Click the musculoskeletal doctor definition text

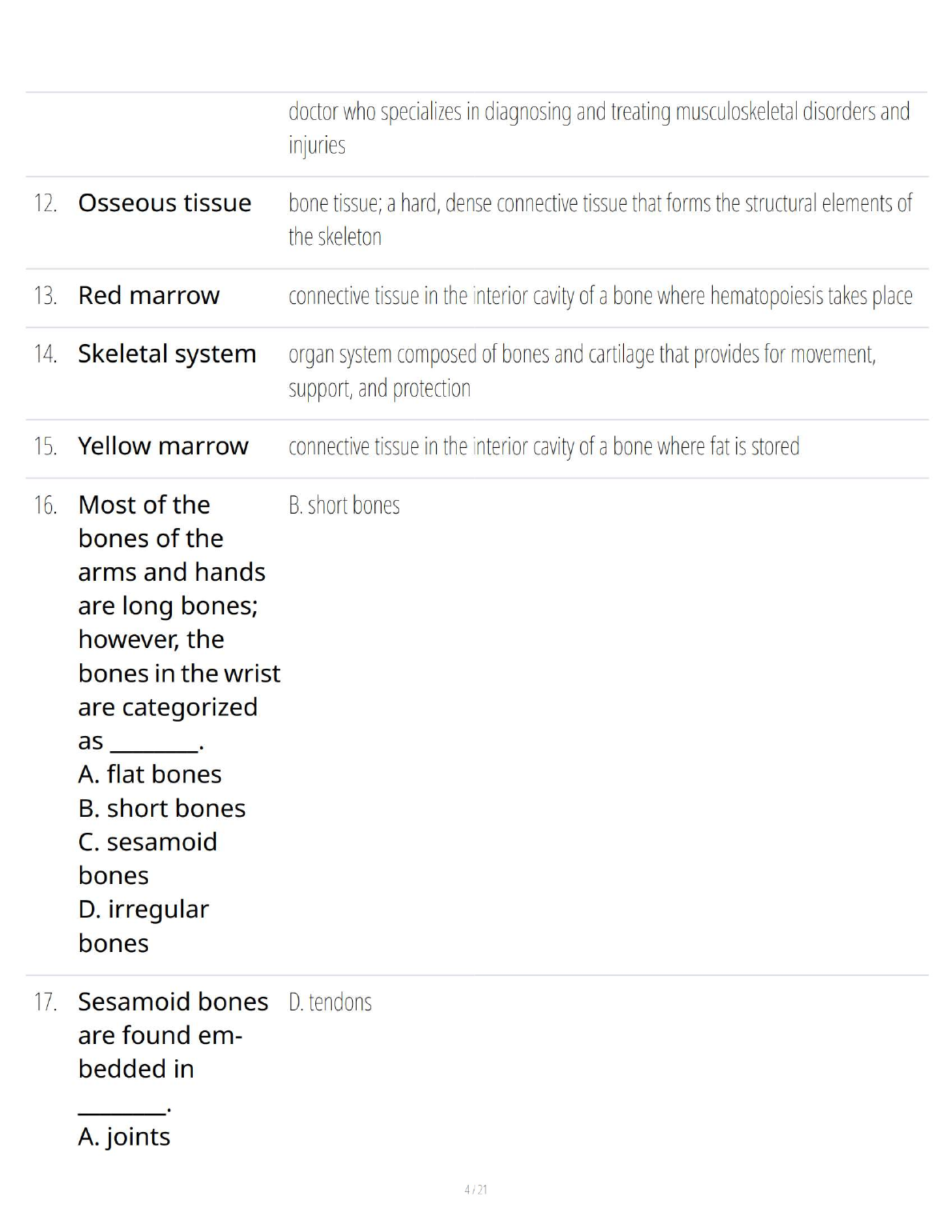598,128
